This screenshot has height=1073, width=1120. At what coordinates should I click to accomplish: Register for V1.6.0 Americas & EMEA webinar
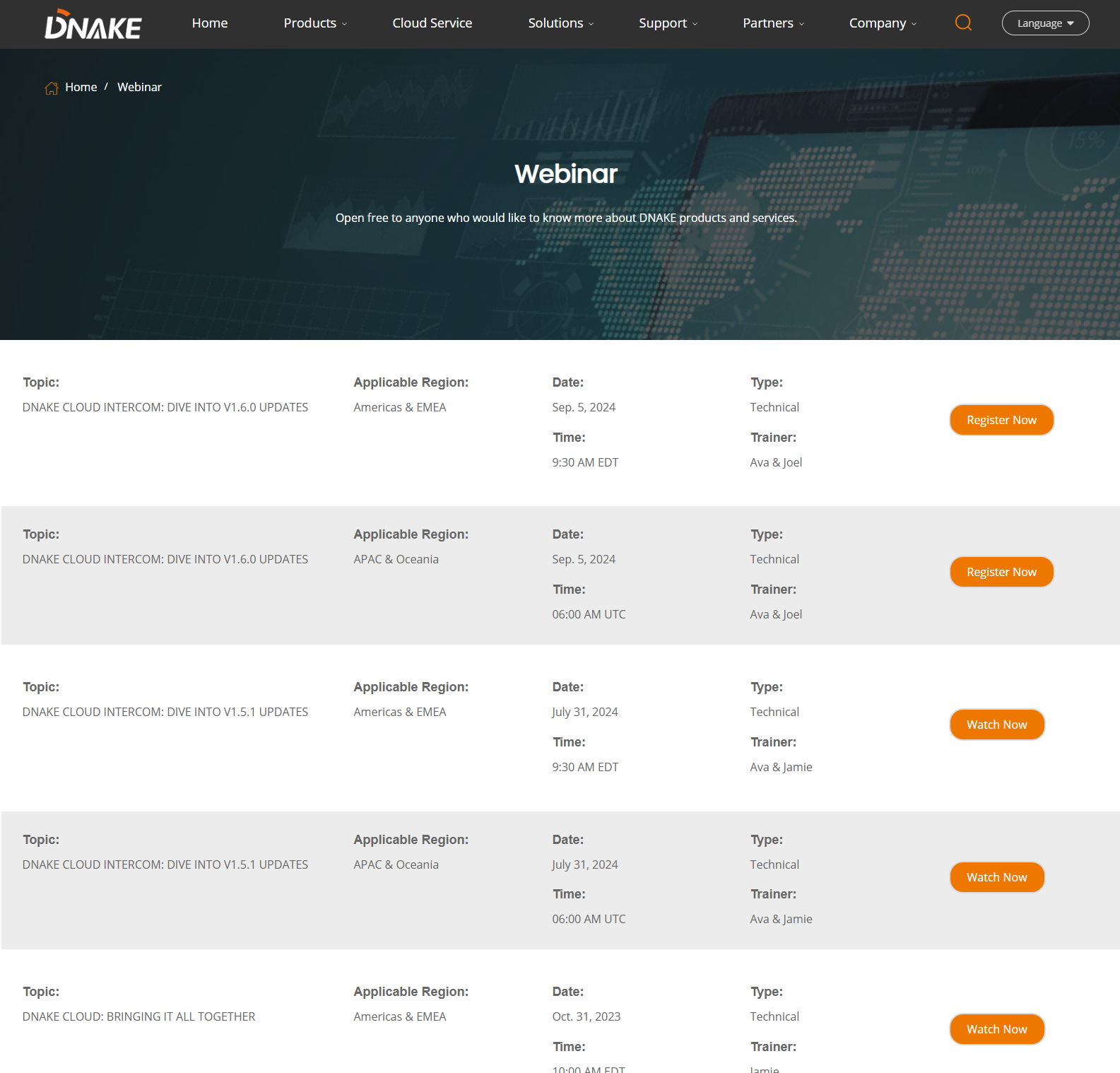1001,420
